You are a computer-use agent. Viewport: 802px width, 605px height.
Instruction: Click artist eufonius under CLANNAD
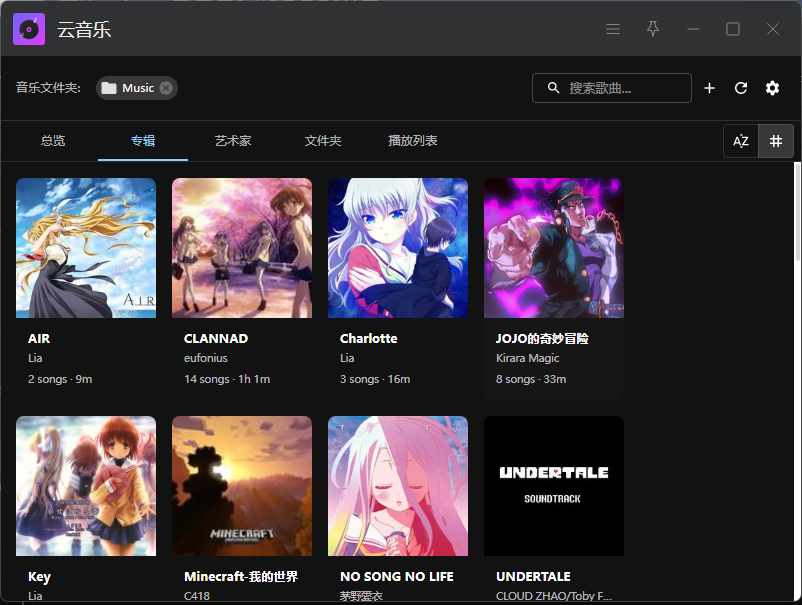206,358
